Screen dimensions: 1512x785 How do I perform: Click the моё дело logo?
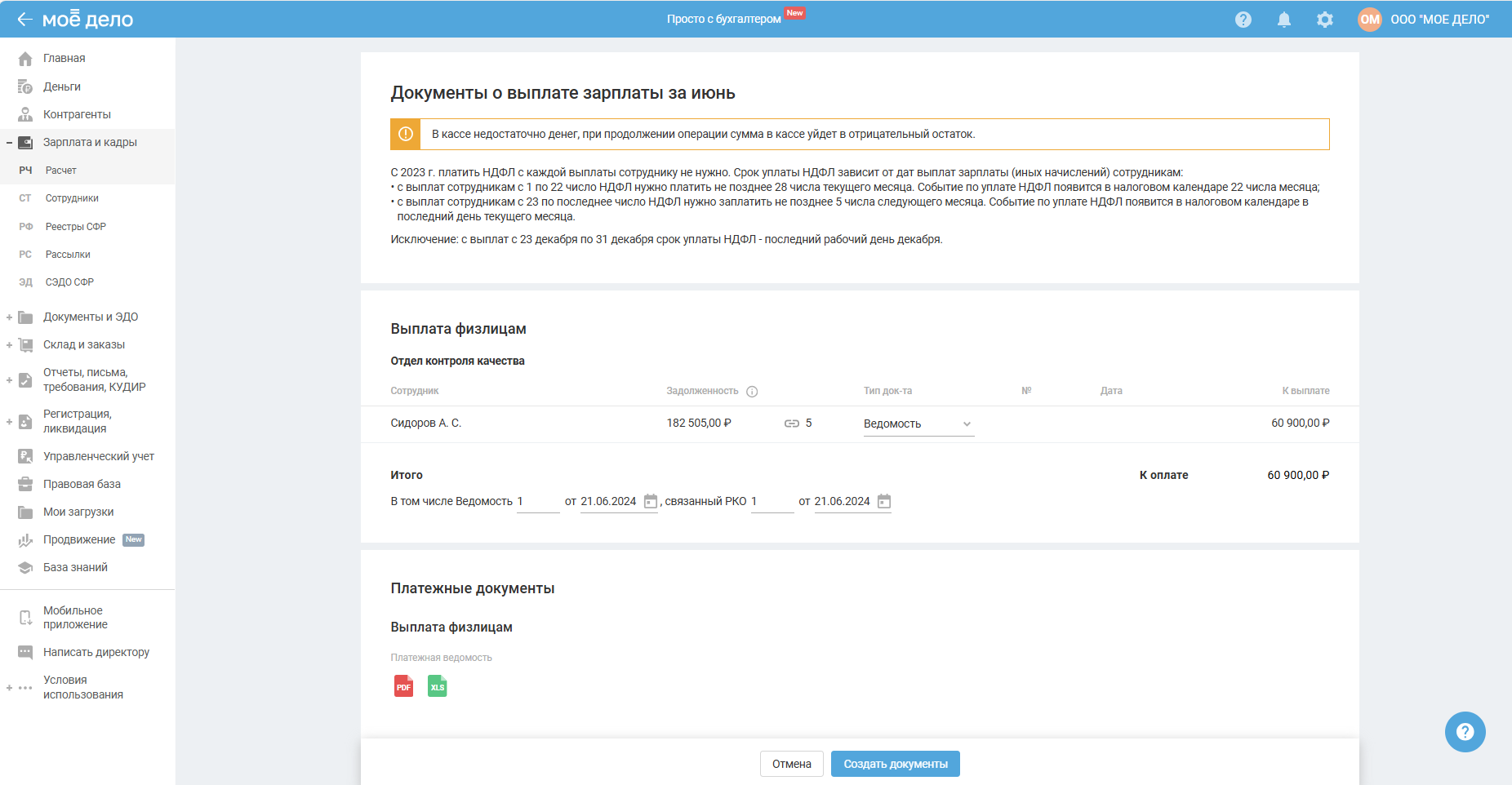click(x=87, y=19)
